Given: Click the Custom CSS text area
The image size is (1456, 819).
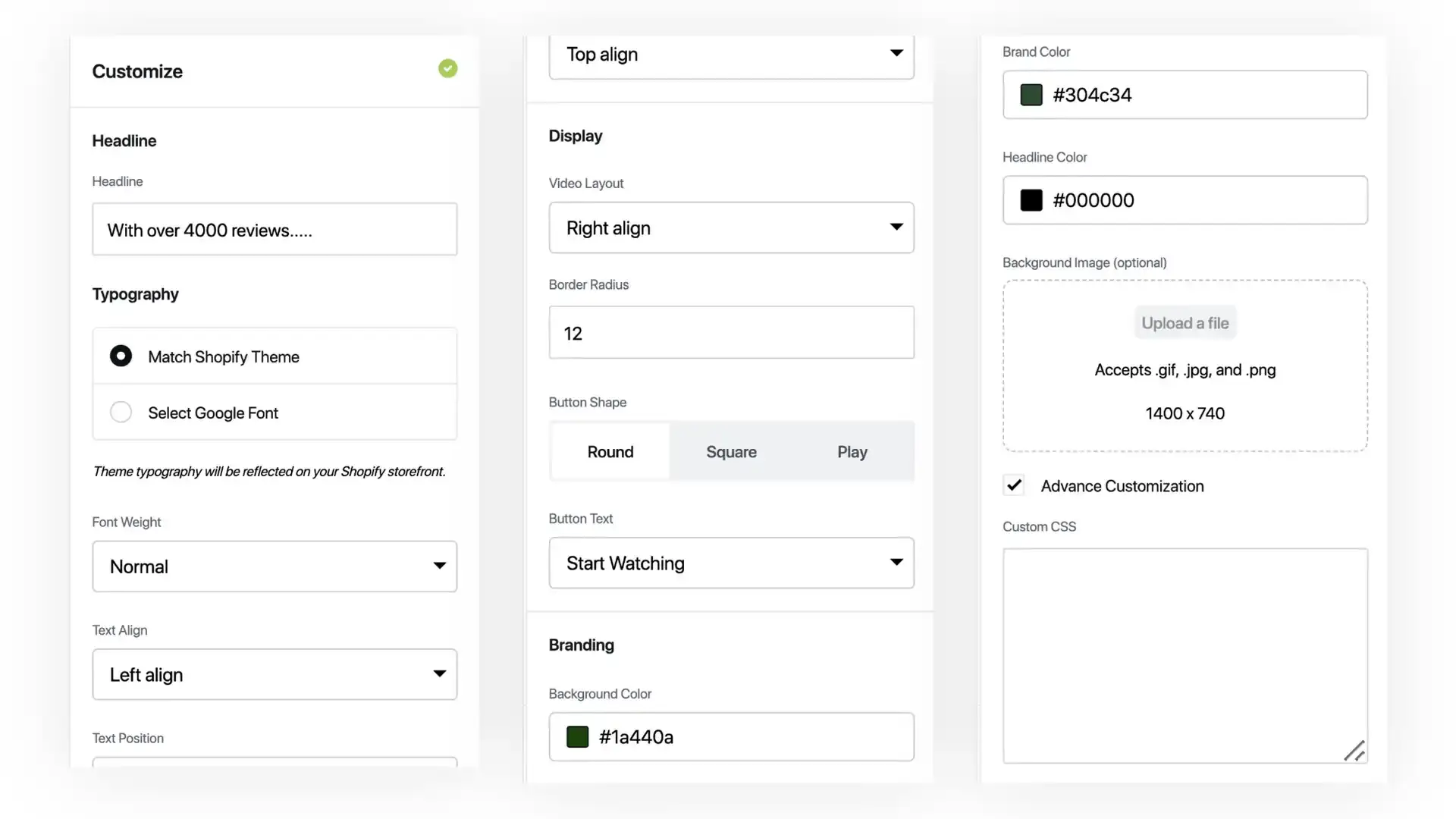Looking at the screenshot, I should click(x=1185, y=655).
